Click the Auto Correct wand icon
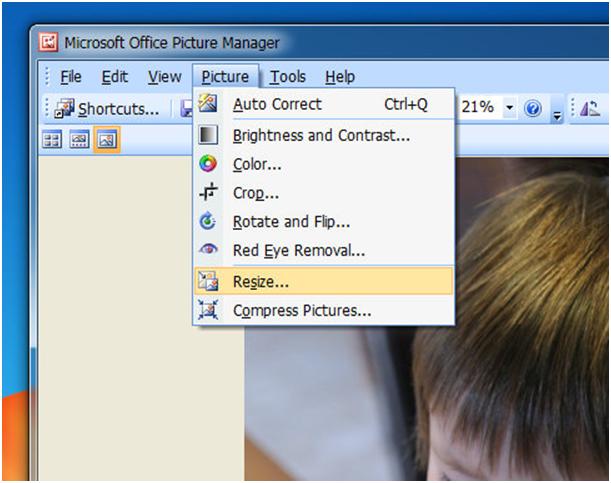Screen dimensions: 611x483 (208, 104)
